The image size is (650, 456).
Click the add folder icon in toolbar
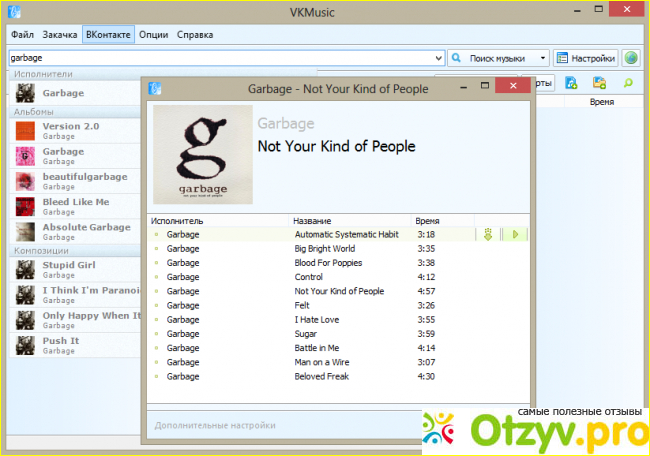599,83
